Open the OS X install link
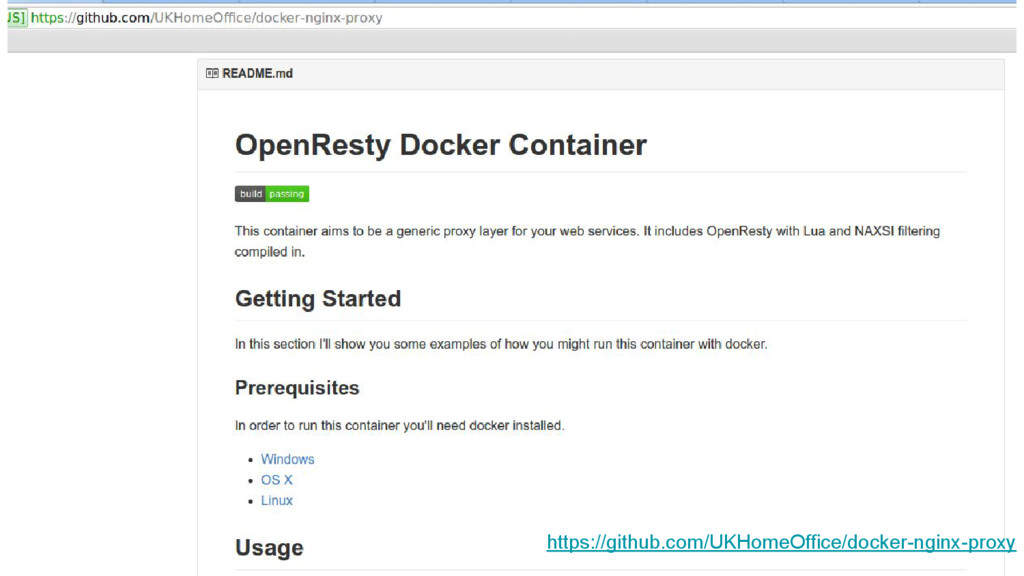This screenshot has height=576, width=1024. click(x=276, y=480)
